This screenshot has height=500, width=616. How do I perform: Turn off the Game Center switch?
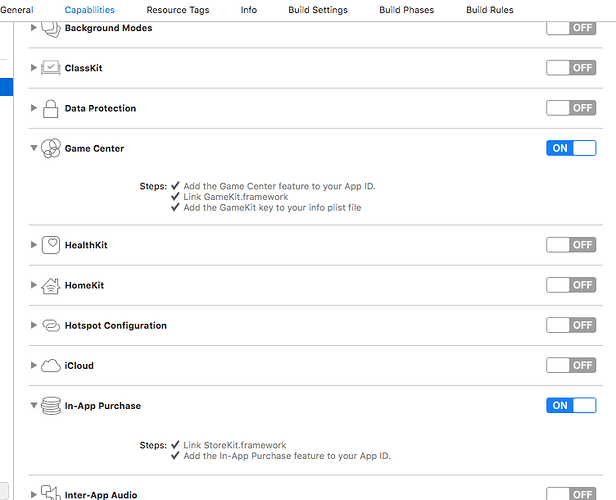571,148
